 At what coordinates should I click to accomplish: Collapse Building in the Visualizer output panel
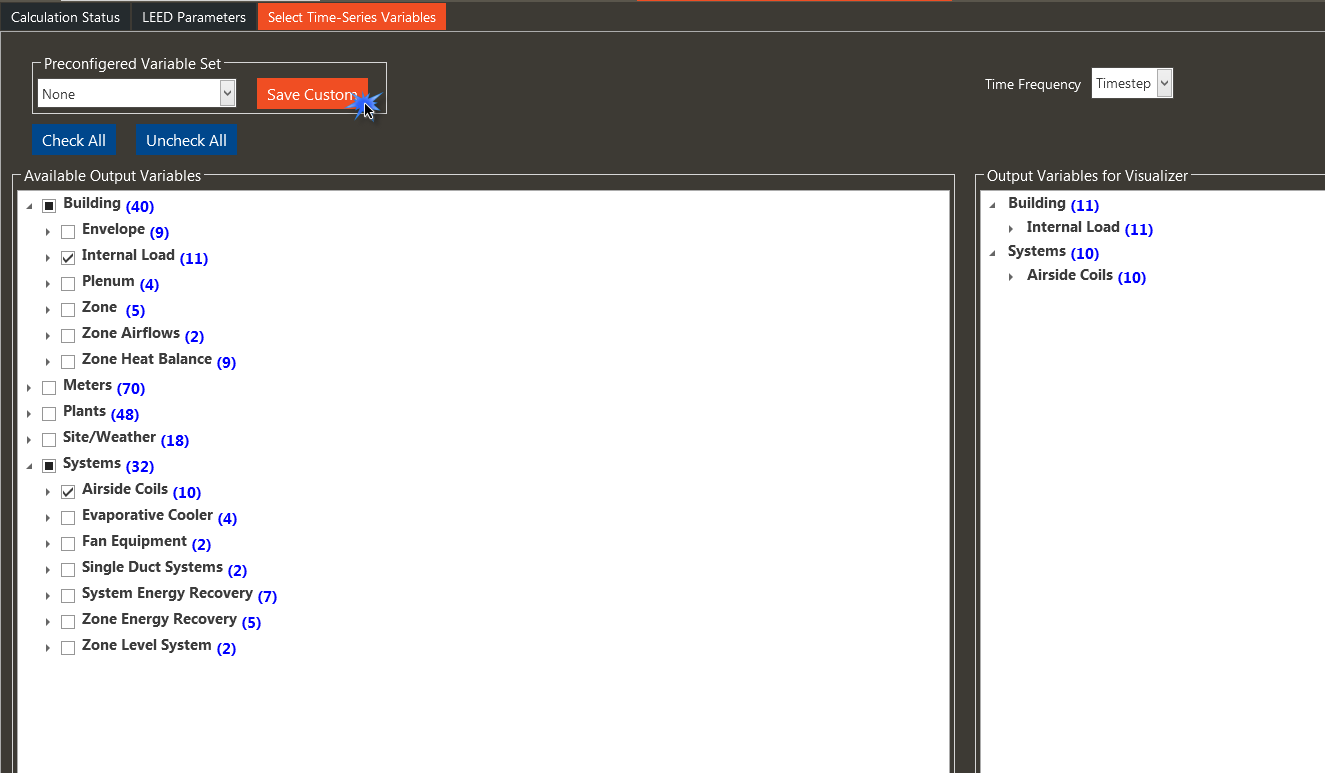pos(992,205)
